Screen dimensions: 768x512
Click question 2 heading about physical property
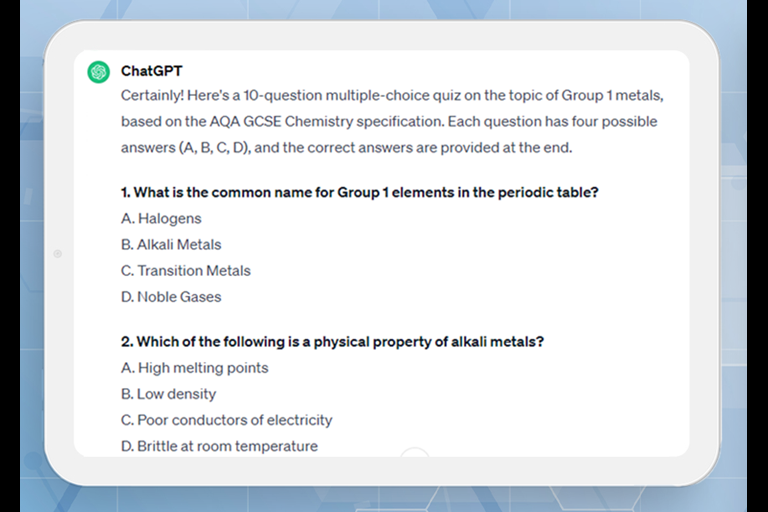[x=332, y=341]
